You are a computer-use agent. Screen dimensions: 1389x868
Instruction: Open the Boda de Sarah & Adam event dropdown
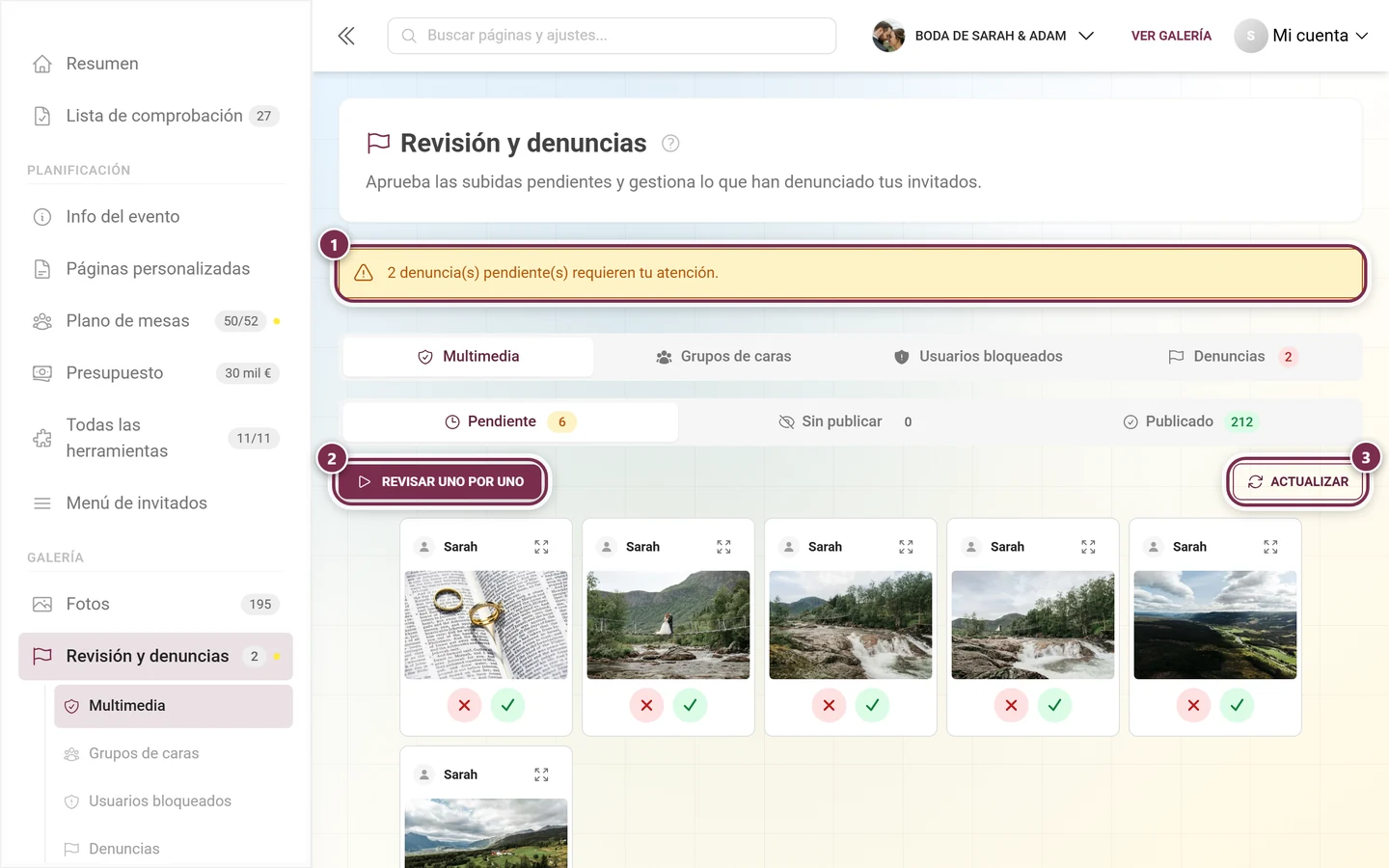click(x=984, y=36)
